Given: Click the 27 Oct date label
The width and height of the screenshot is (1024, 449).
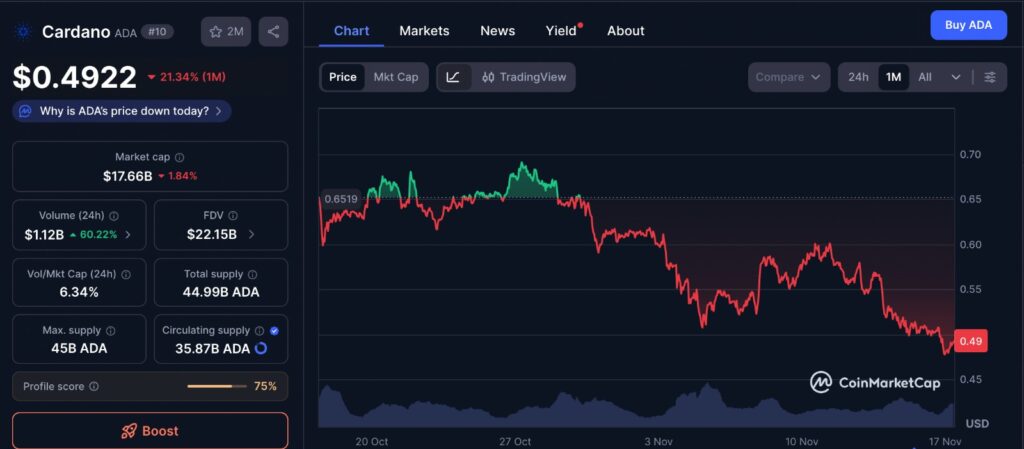Looking at the screenshot, I should [x=514, y=442].
